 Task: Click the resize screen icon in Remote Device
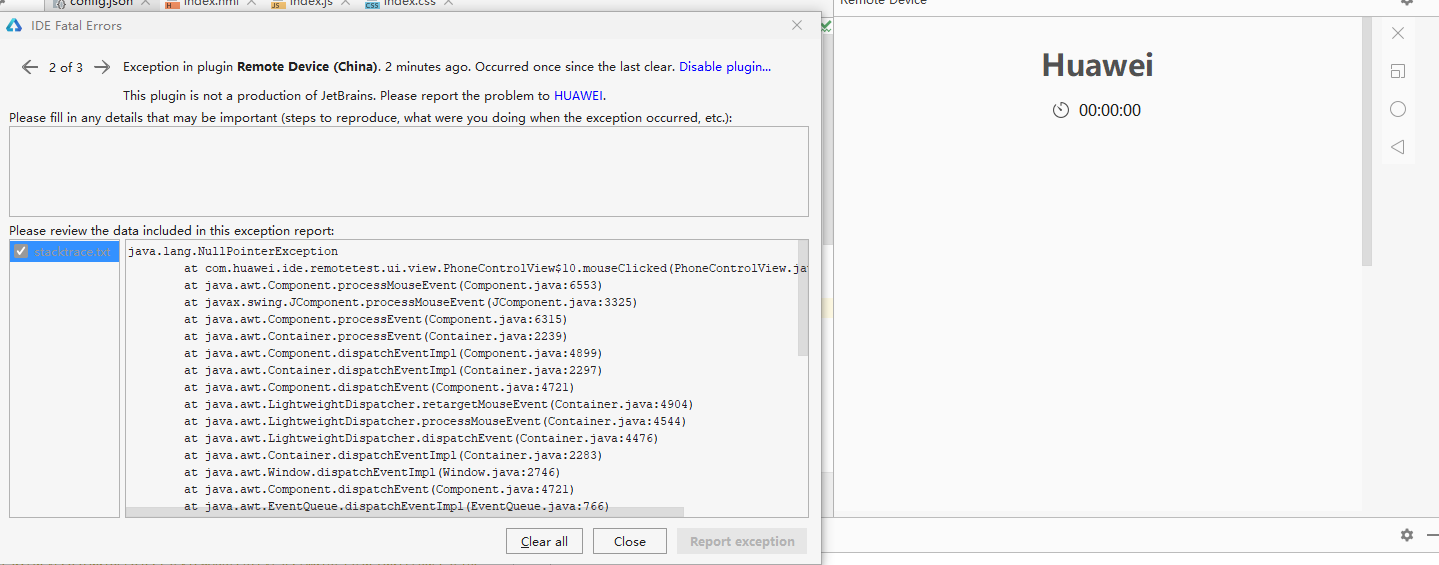(x=1398, y=71)
